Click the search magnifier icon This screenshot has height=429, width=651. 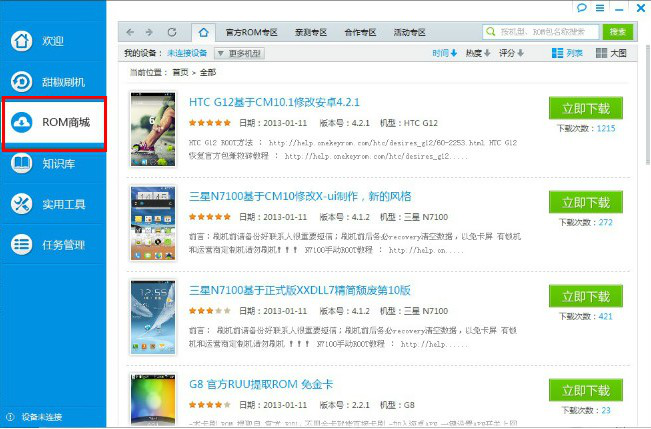[491, 32]
